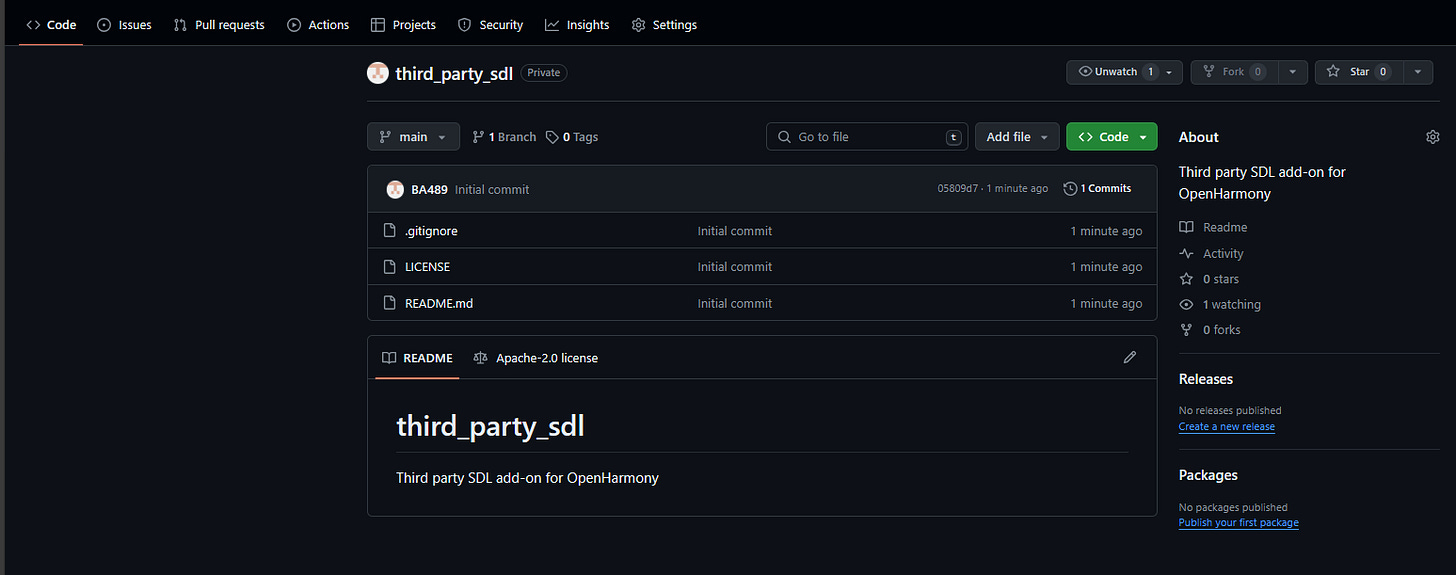This screenshot has width=1456, height=575.
Task: Open the main branch selector
Action: point(413,137)
